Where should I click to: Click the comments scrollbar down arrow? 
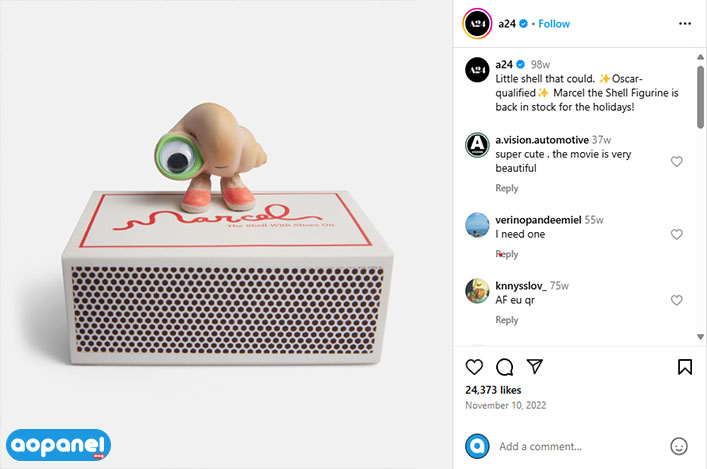tap(700, 336)
